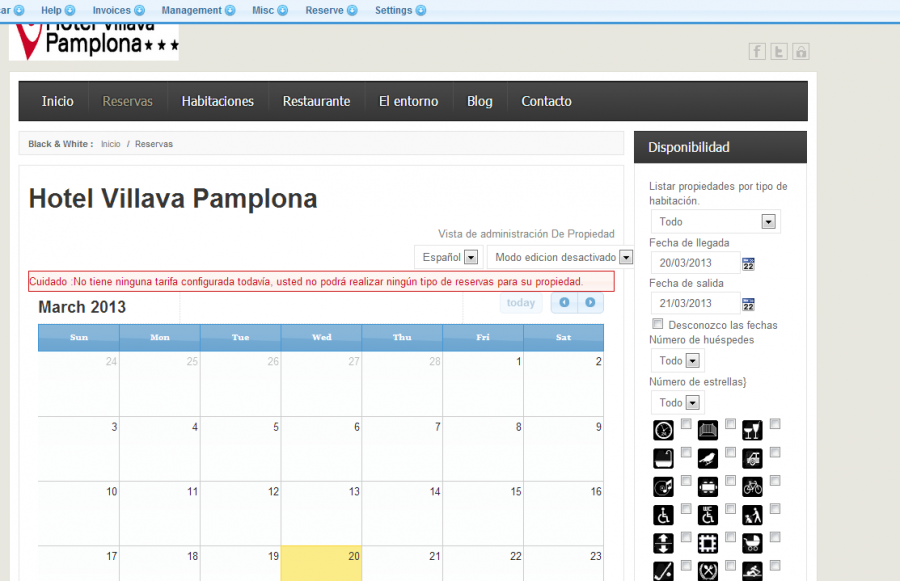Check the box beside the bicycle icon

coord(775,481)
